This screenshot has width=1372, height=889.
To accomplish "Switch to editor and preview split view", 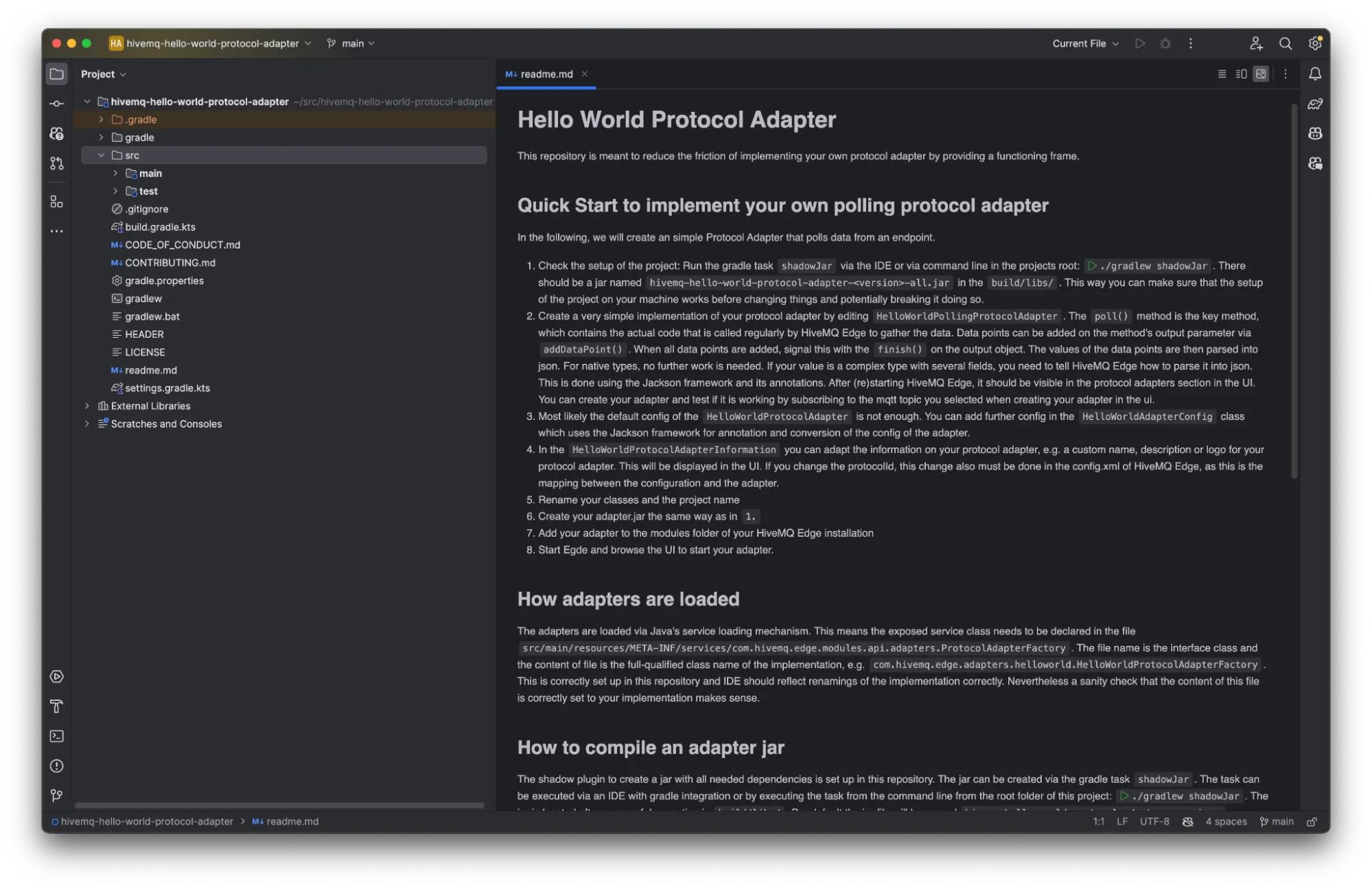I will click(1242, 74).
